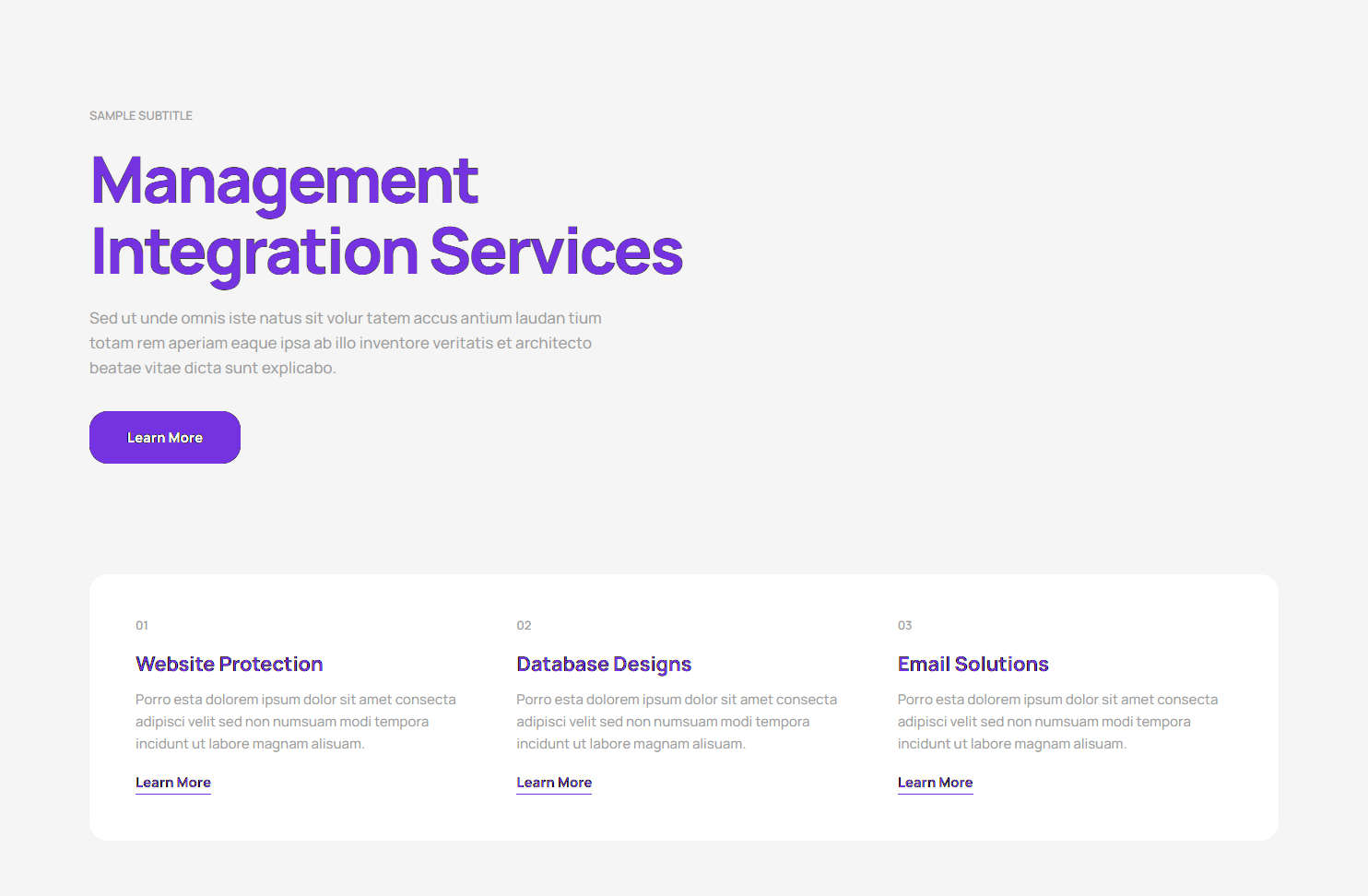Select the number 03 label
This screenshot has height=896, width=1368.
[x=904, y=626]
